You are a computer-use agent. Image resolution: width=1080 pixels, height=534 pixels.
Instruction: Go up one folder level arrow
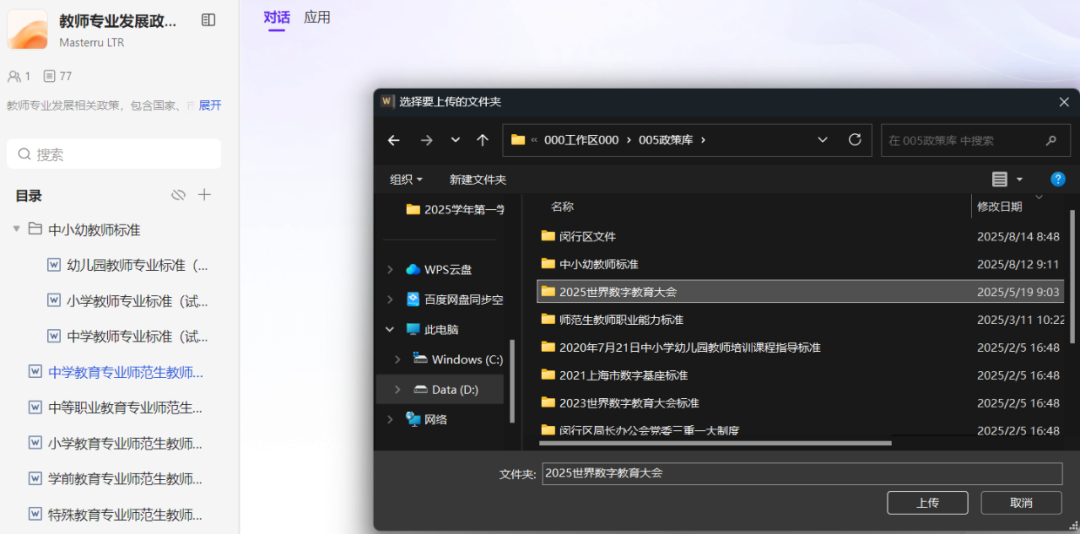483,140
